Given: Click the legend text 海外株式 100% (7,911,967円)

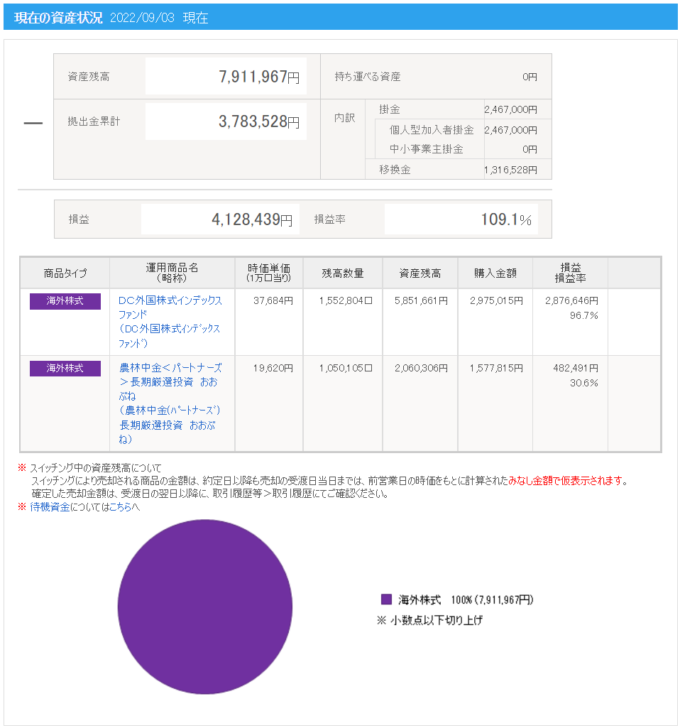Looking at the screenshot, I should (466, 600).
